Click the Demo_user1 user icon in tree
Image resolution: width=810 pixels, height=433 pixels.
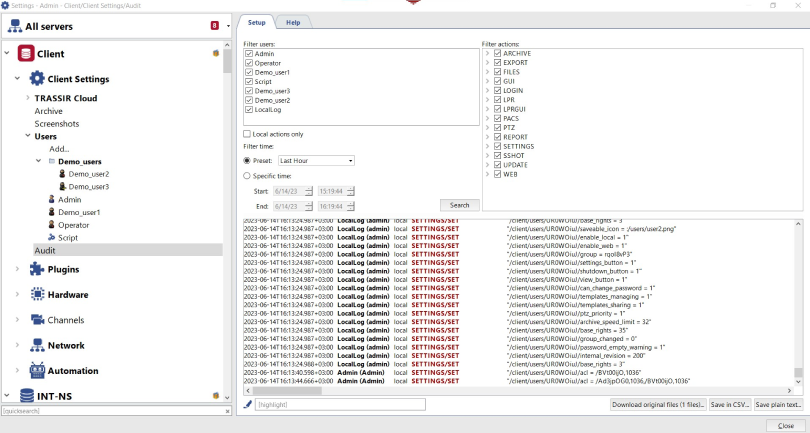pyautogui.click(x=52, y=212)
